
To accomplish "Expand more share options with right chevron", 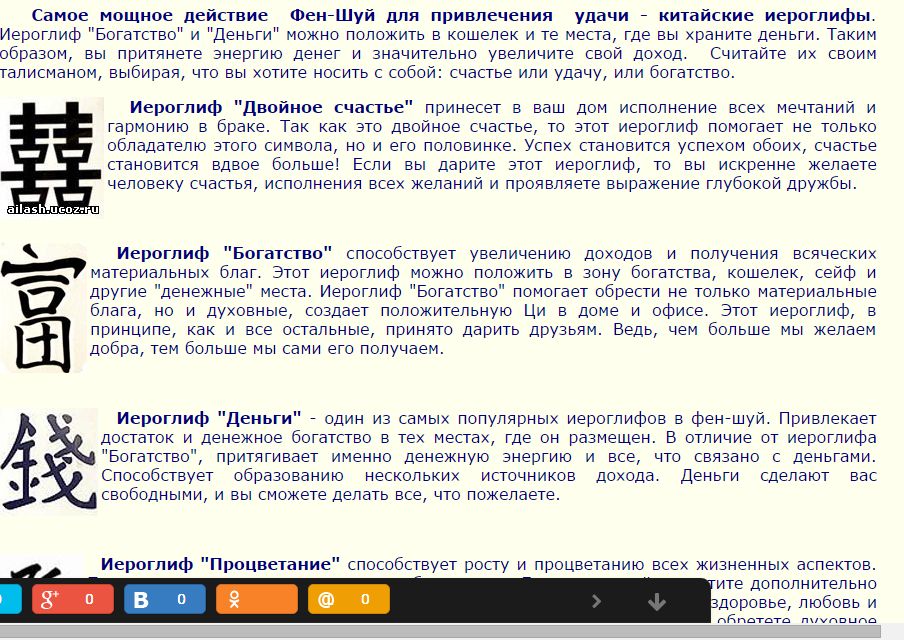I will coord(597,601).
